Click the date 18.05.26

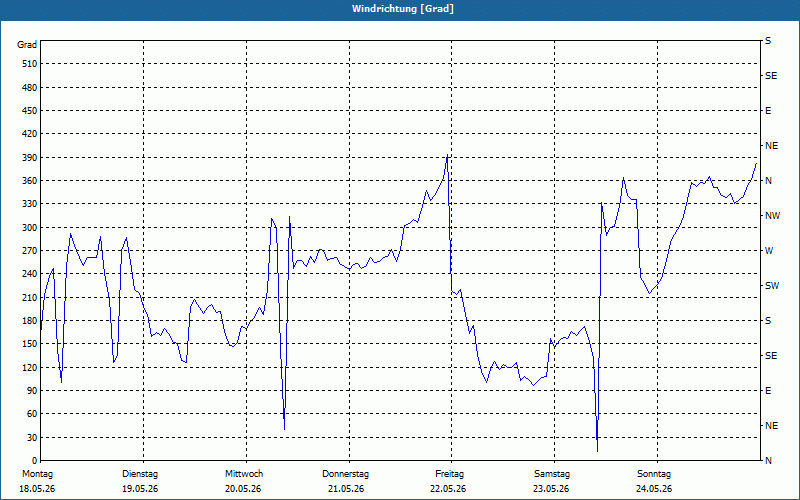point(37,489)
